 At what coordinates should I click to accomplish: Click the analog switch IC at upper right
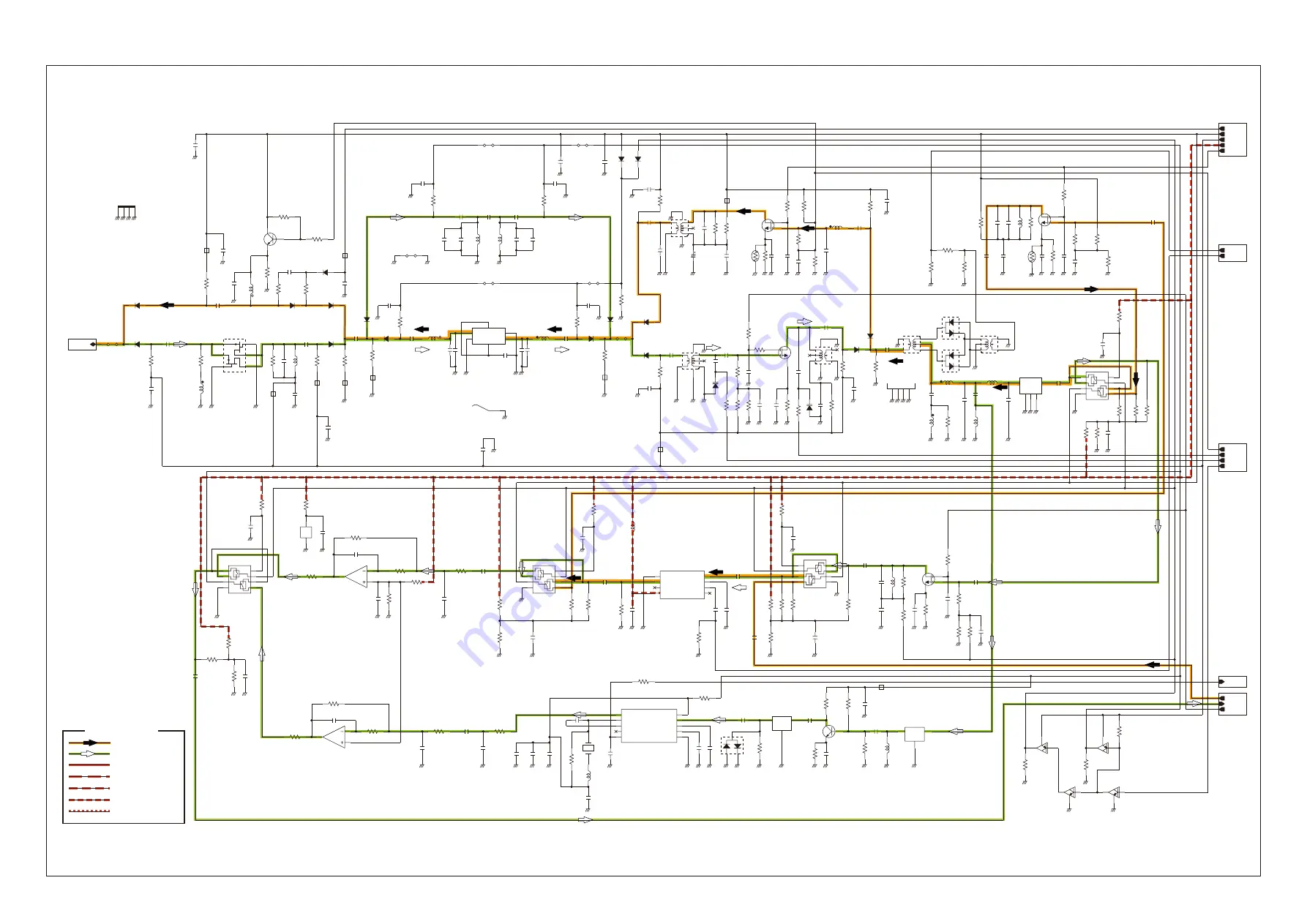click(x=1097, y=386)
